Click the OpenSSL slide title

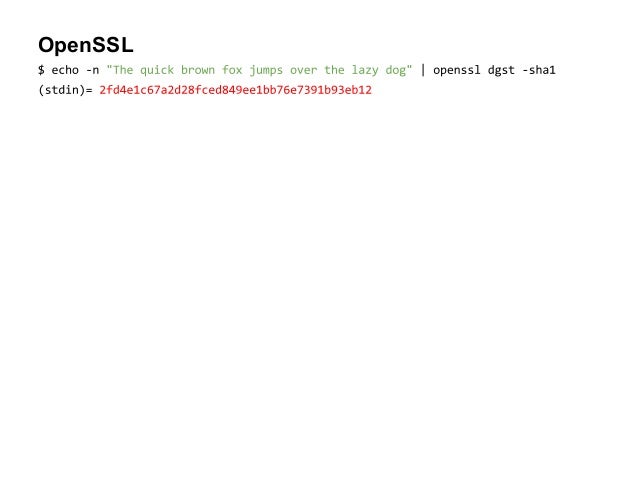coord(85,45)
